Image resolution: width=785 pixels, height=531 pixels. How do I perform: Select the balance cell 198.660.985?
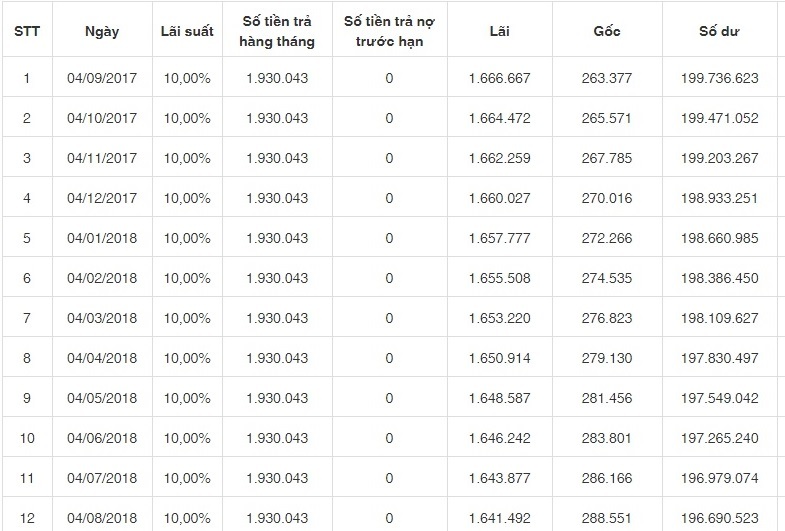[719, 238]
